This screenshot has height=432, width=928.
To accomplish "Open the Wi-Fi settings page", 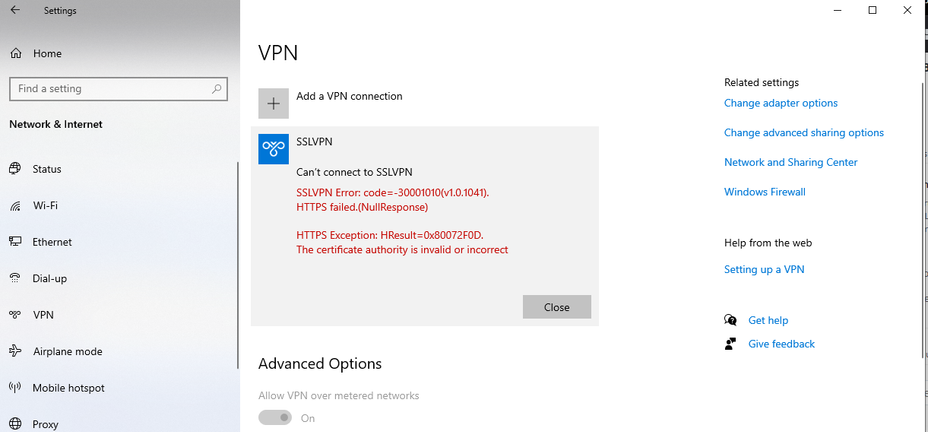I will coord(45,206).
